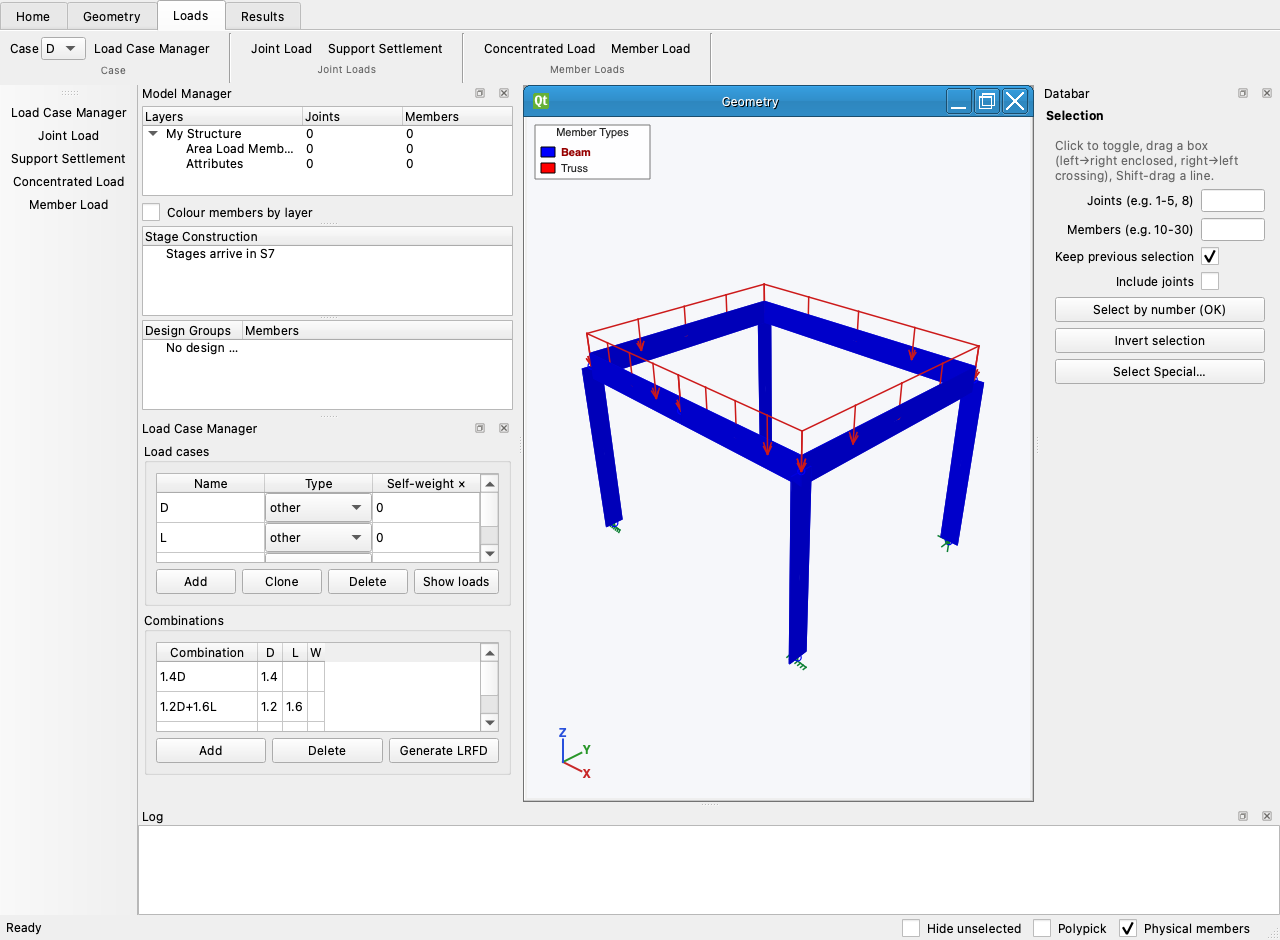1280x940 pixels.
Task: Close the Model Manager panel
Action: [x=504, y=93]
